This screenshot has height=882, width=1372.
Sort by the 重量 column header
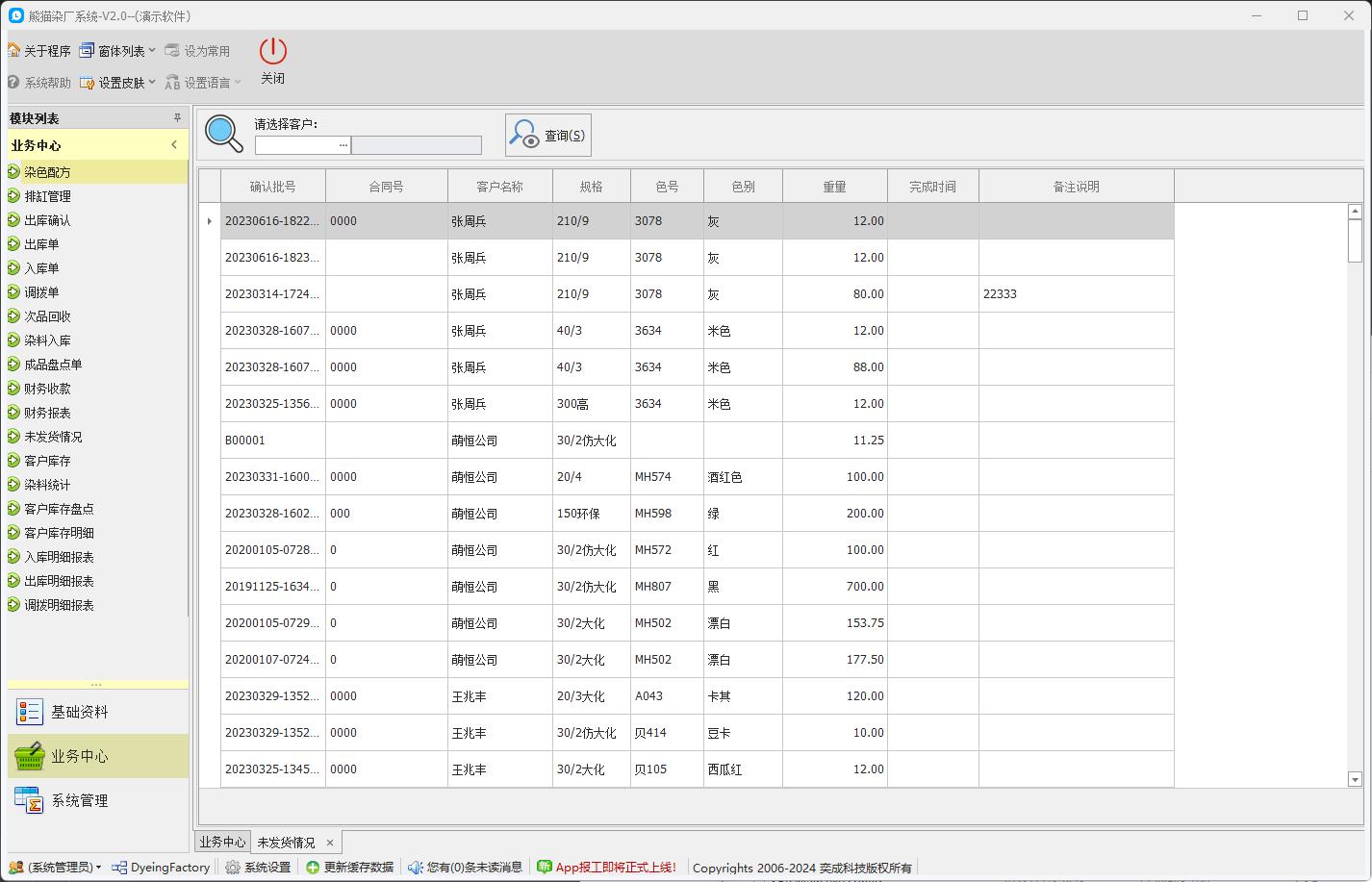(834, 187)
